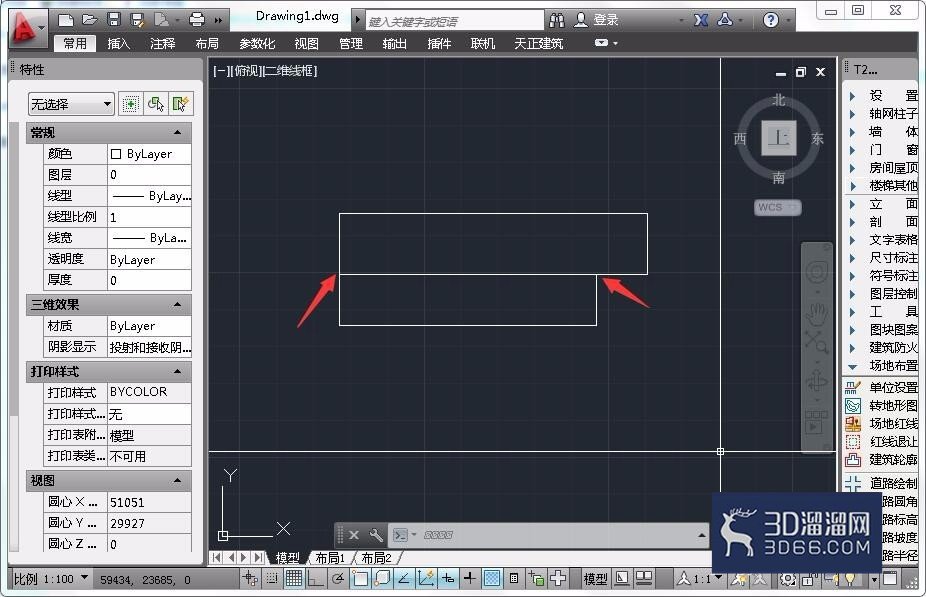Image resolution: width=926 pixels, height=597 pixels.
Task: Click the 转地形图 tool icon
Action: 853,406
